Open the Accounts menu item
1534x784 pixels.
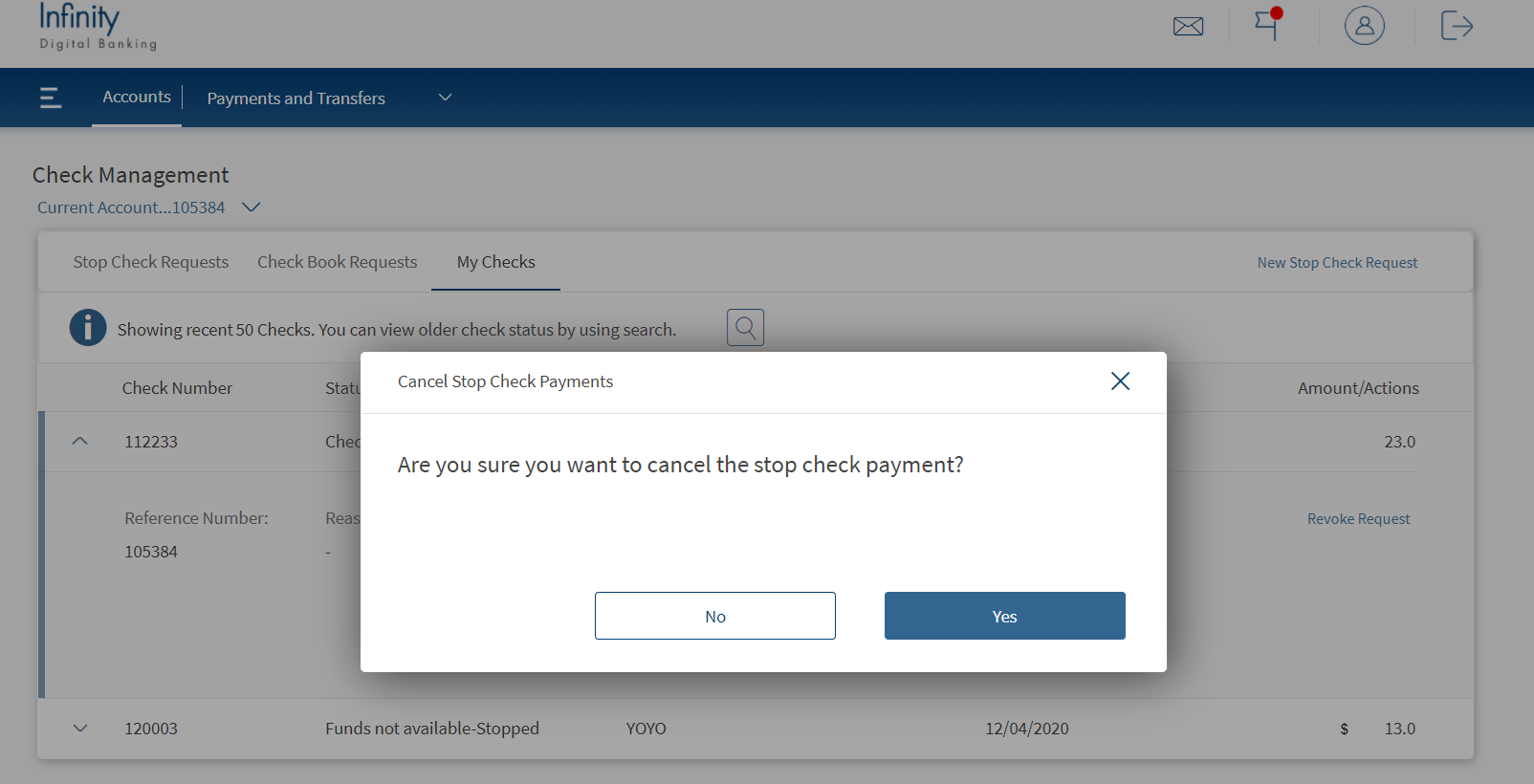[137, 97]
